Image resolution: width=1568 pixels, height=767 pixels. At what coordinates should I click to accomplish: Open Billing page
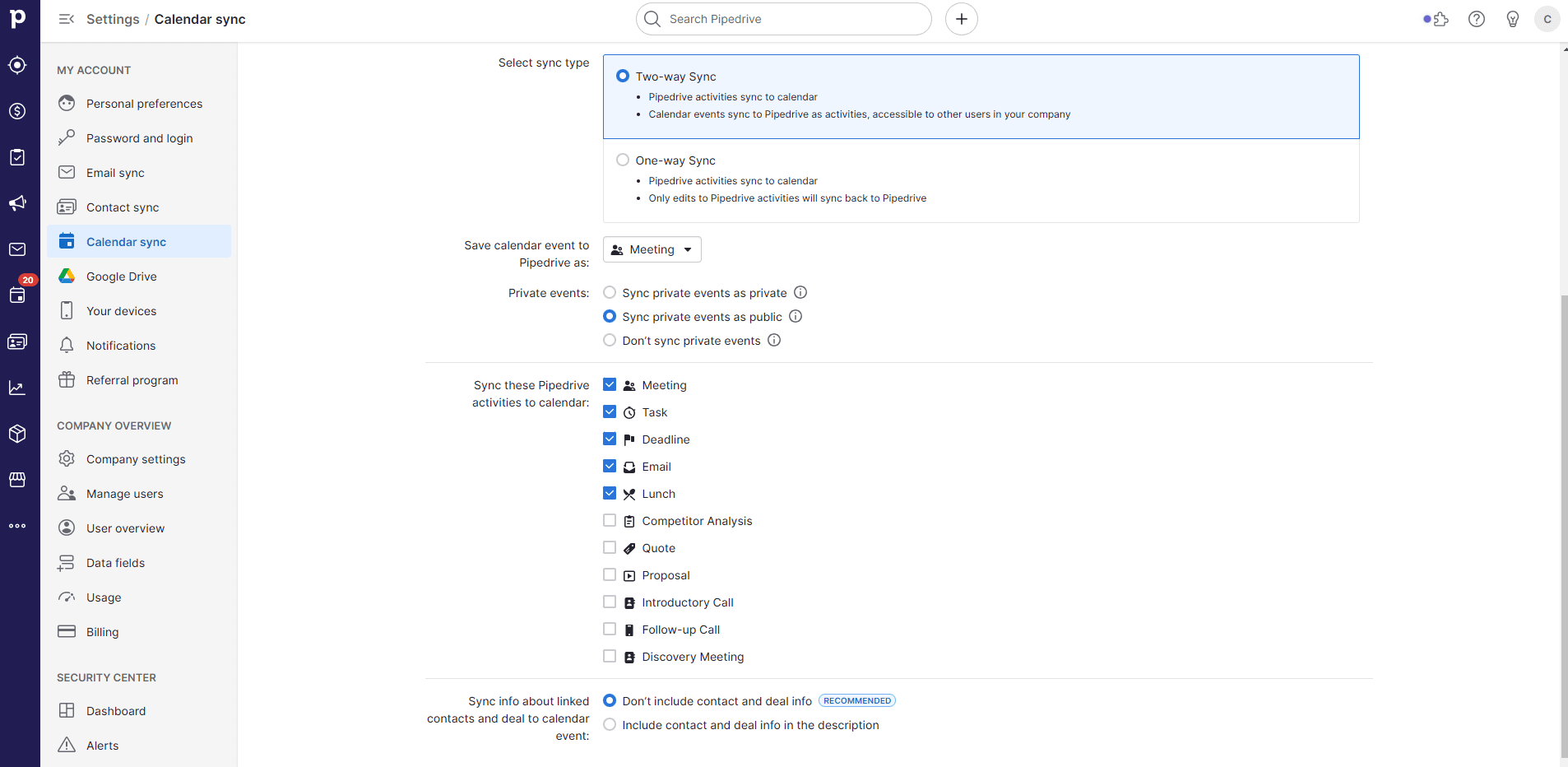[x=139, y=632]
